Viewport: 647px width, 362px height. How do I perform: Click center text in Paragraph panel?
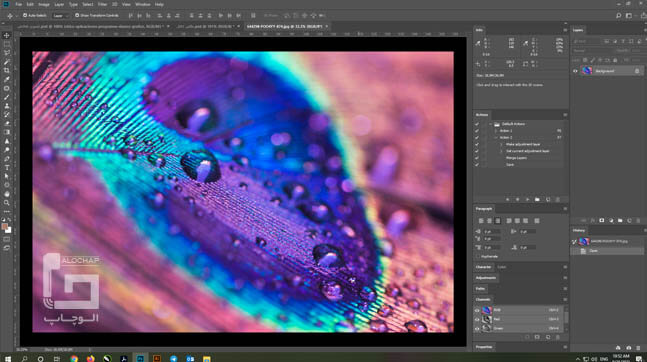[489, 221]
